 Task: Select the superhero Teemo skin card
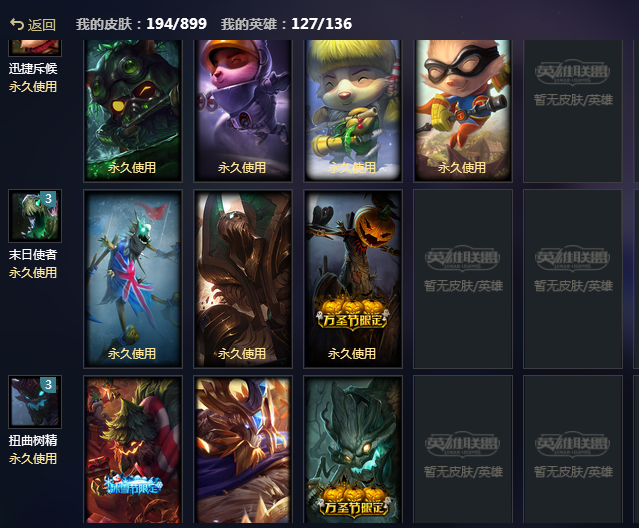click(463, 110)
